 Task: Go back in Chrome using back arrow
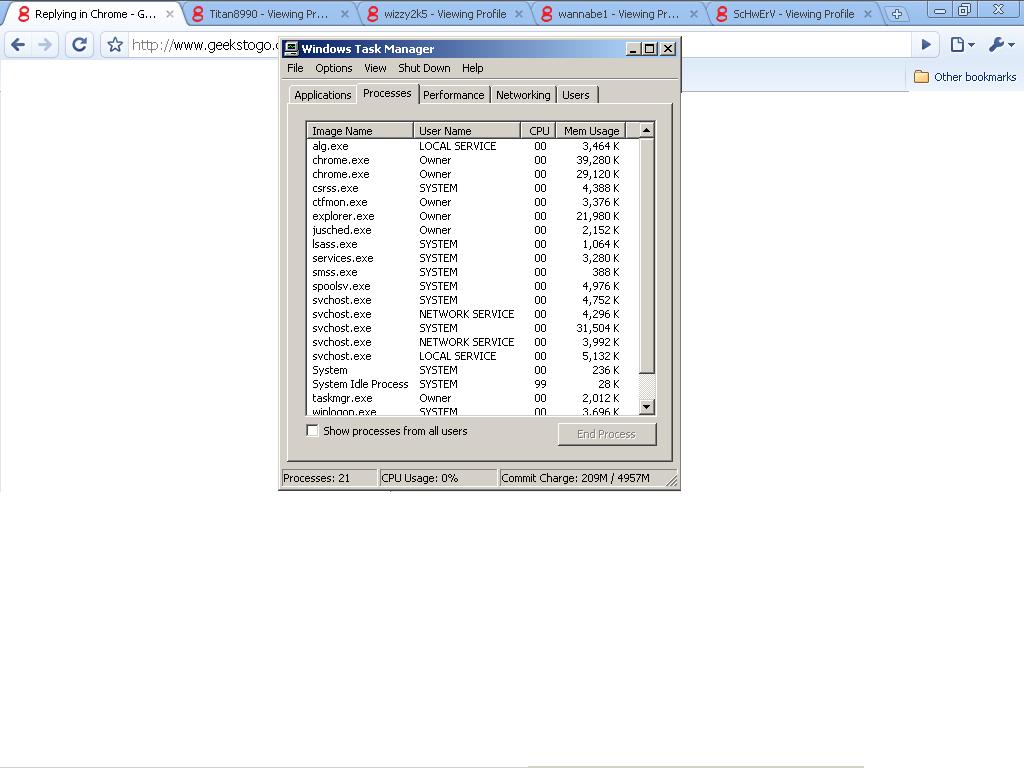click(x=18, y=44)
